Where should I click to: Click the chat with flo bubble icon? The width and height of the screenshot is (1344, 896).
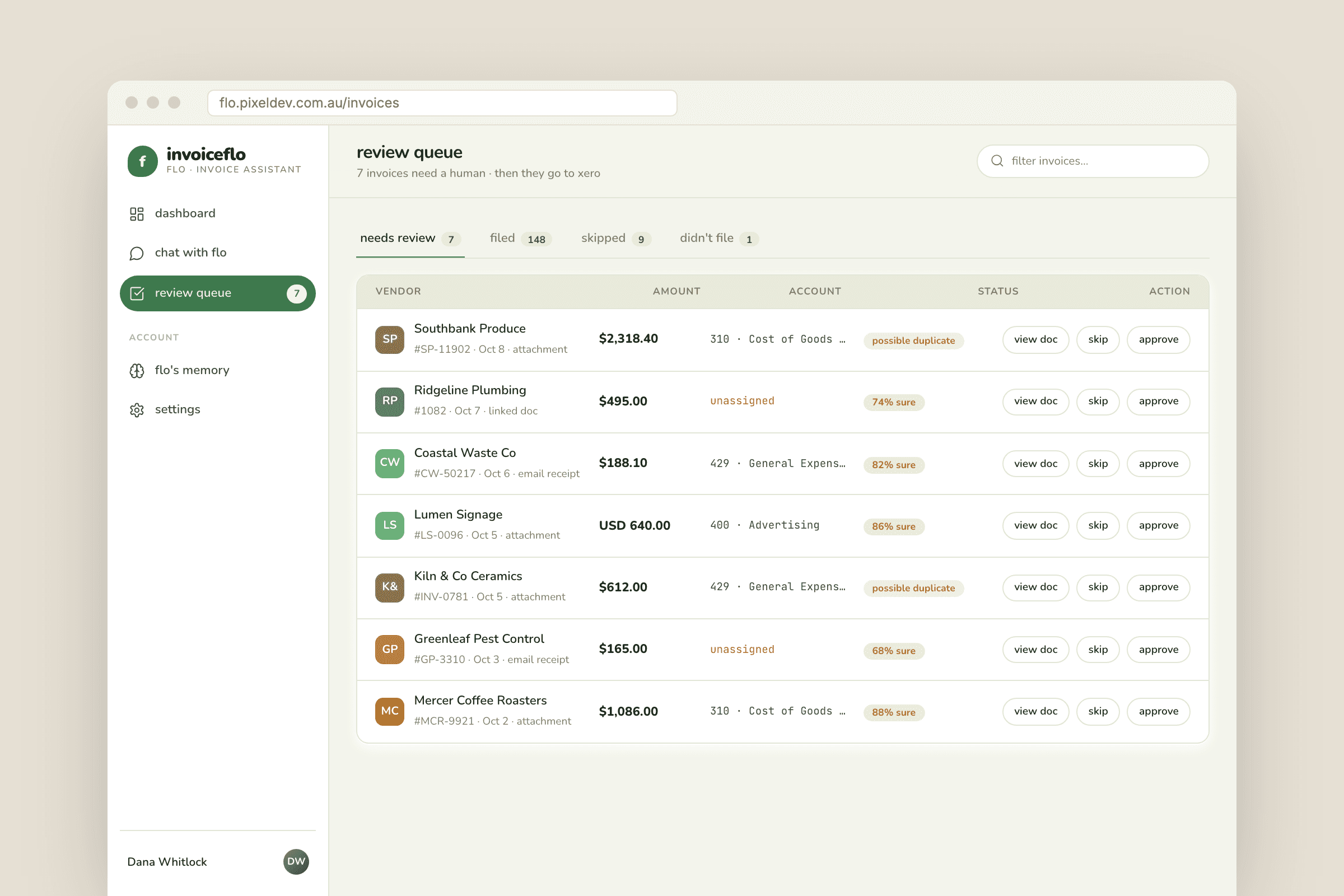(137, 253)
